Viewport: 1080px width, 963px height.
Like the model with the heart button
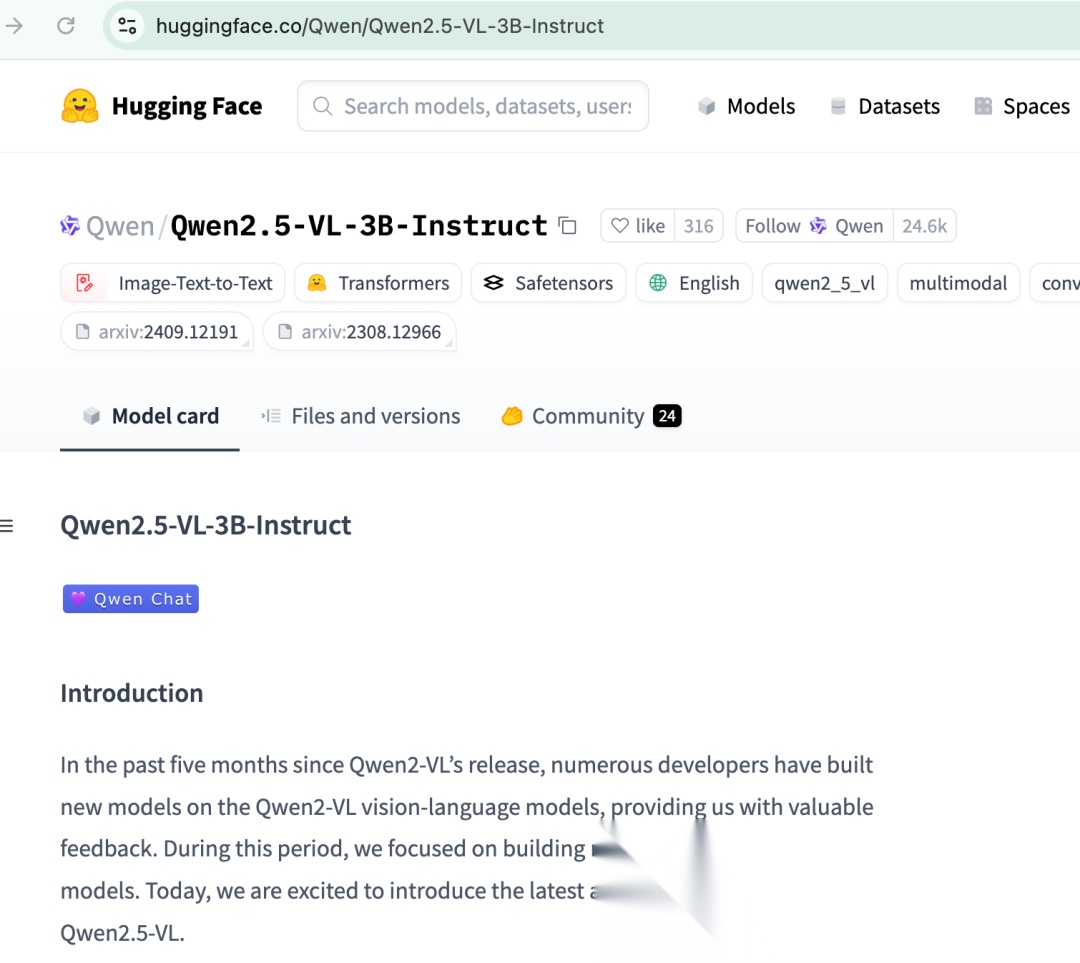point(638,226)
